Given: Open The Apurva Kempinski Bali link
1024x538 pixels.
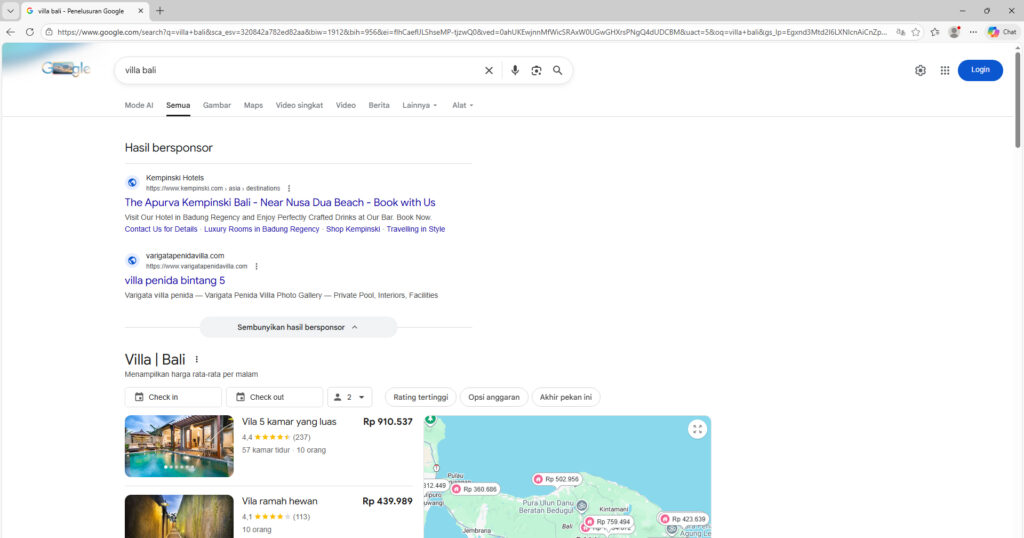Looking at the screenshot, I should click(x=280, y=202).
